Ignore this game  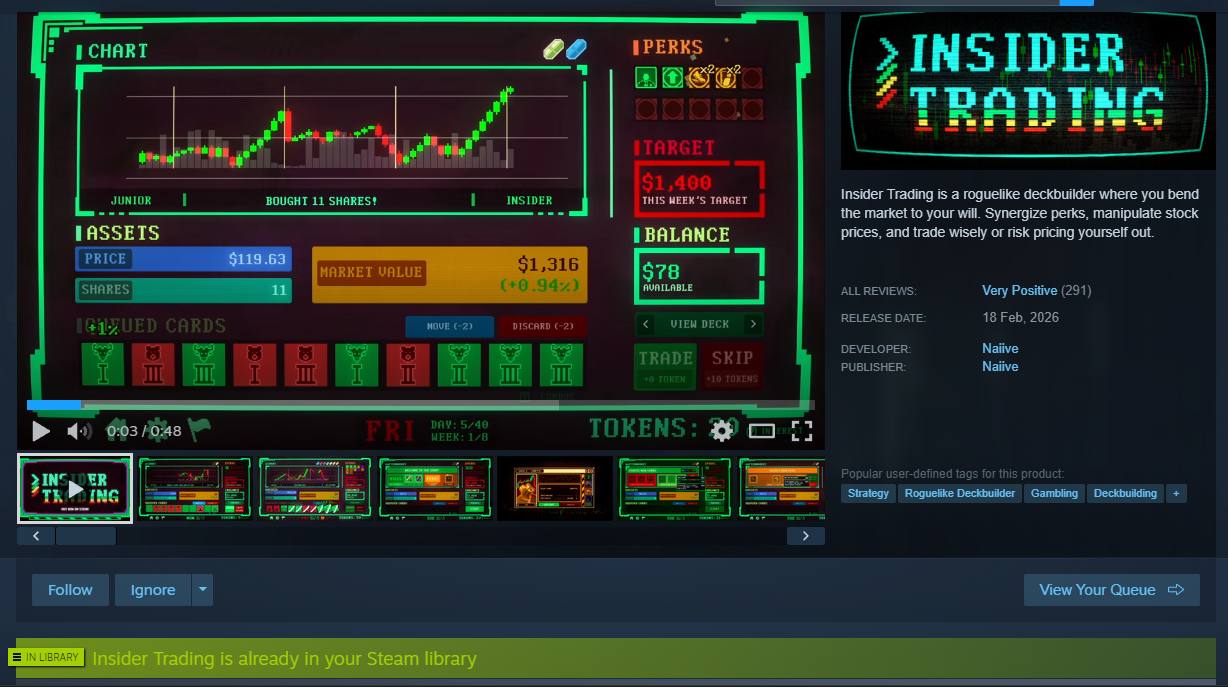point(153,590)
